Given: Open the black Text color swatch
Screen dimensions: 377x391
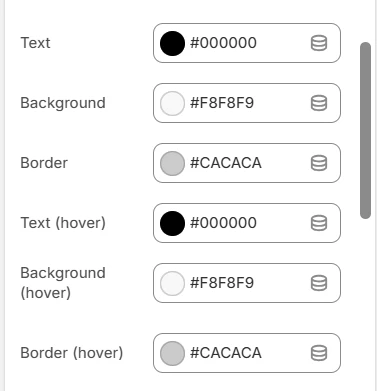Looking at the screenshot, I should point(172,43).
